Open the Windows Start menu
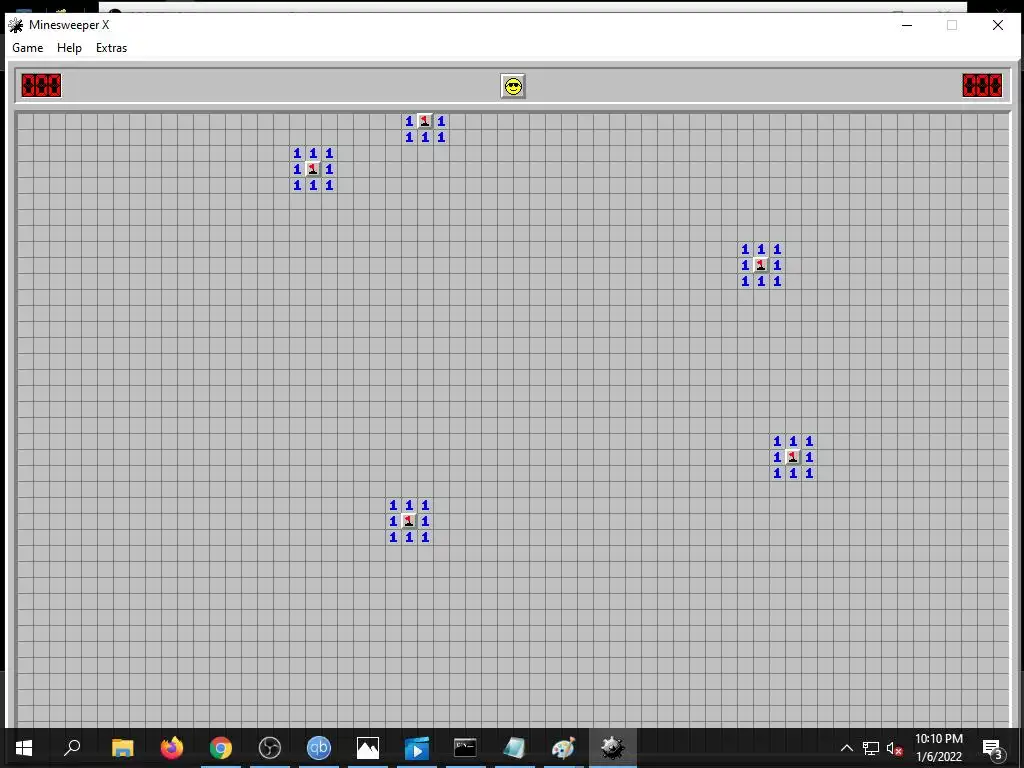The width and height of the screenshot is (1024, 768). (24, 748)
